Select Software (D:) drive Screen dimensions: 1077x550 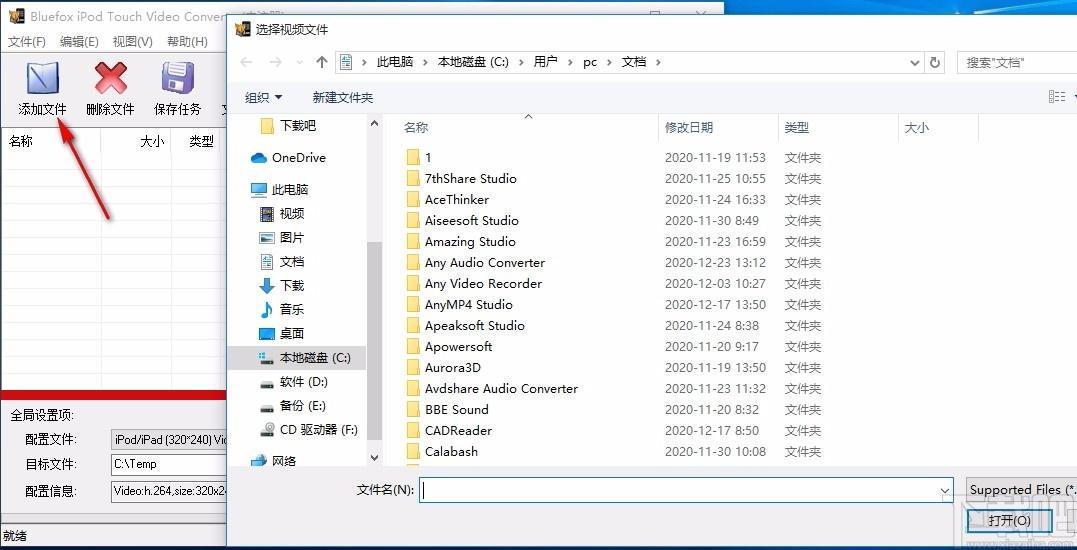294,382
